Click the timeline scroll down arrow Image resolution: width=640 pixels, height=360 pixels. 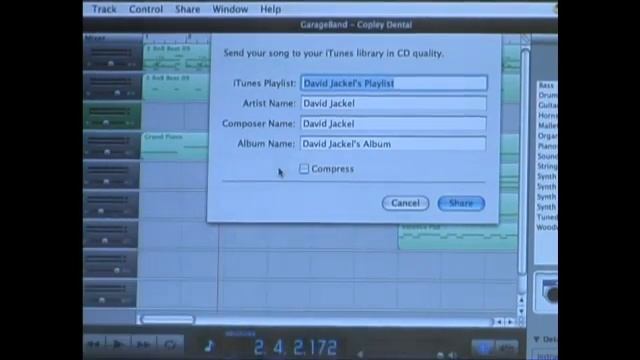click(x=521, y=311)
